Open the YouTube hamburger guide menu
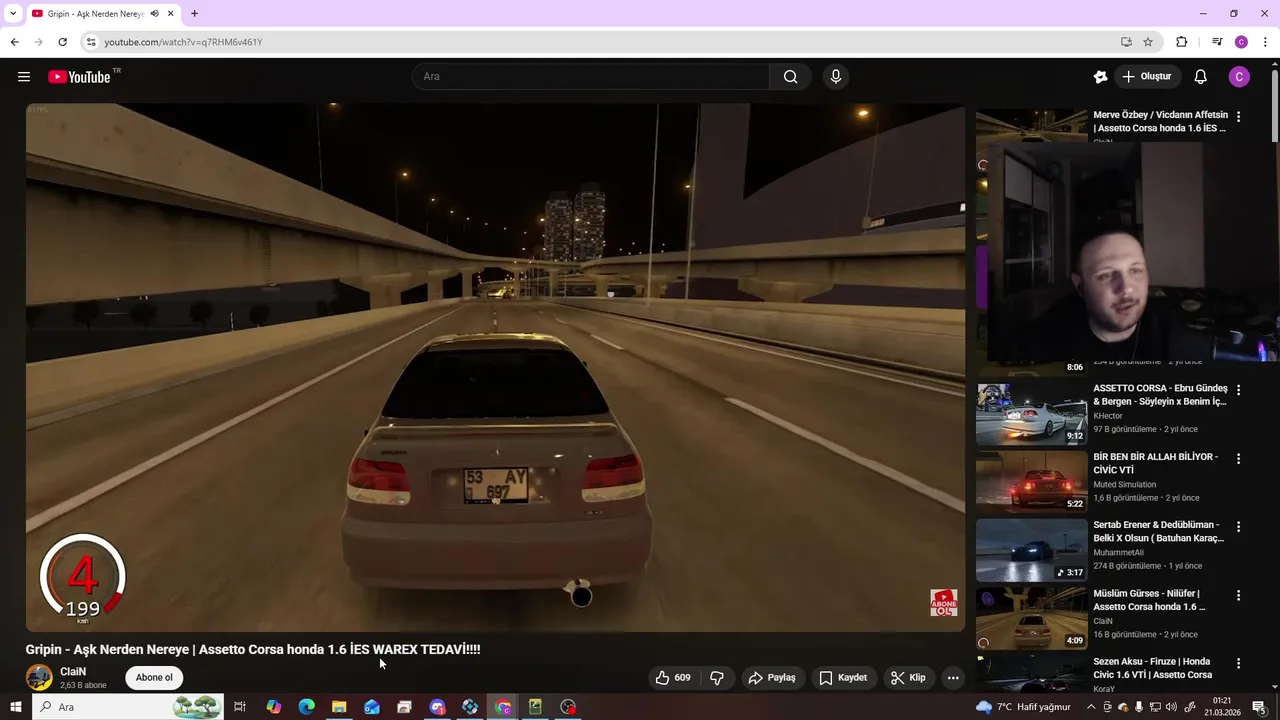Screen dimensions: 1280x720 point(24,77)
